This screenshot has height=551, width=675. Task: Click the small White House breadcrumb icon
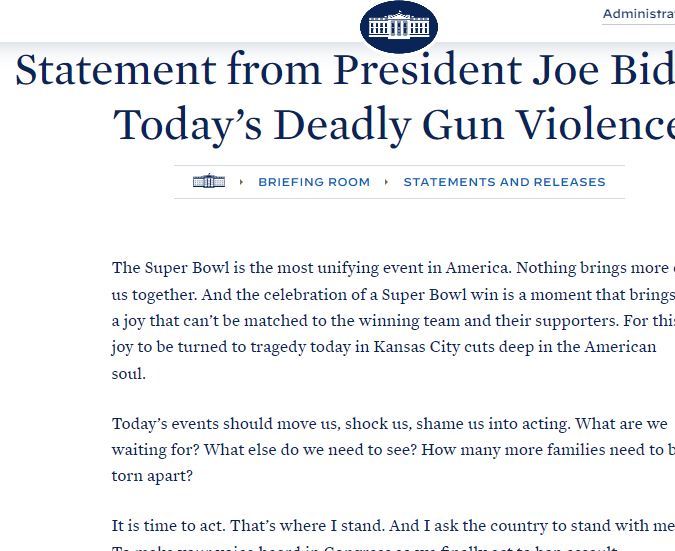(x=209, y=181)
